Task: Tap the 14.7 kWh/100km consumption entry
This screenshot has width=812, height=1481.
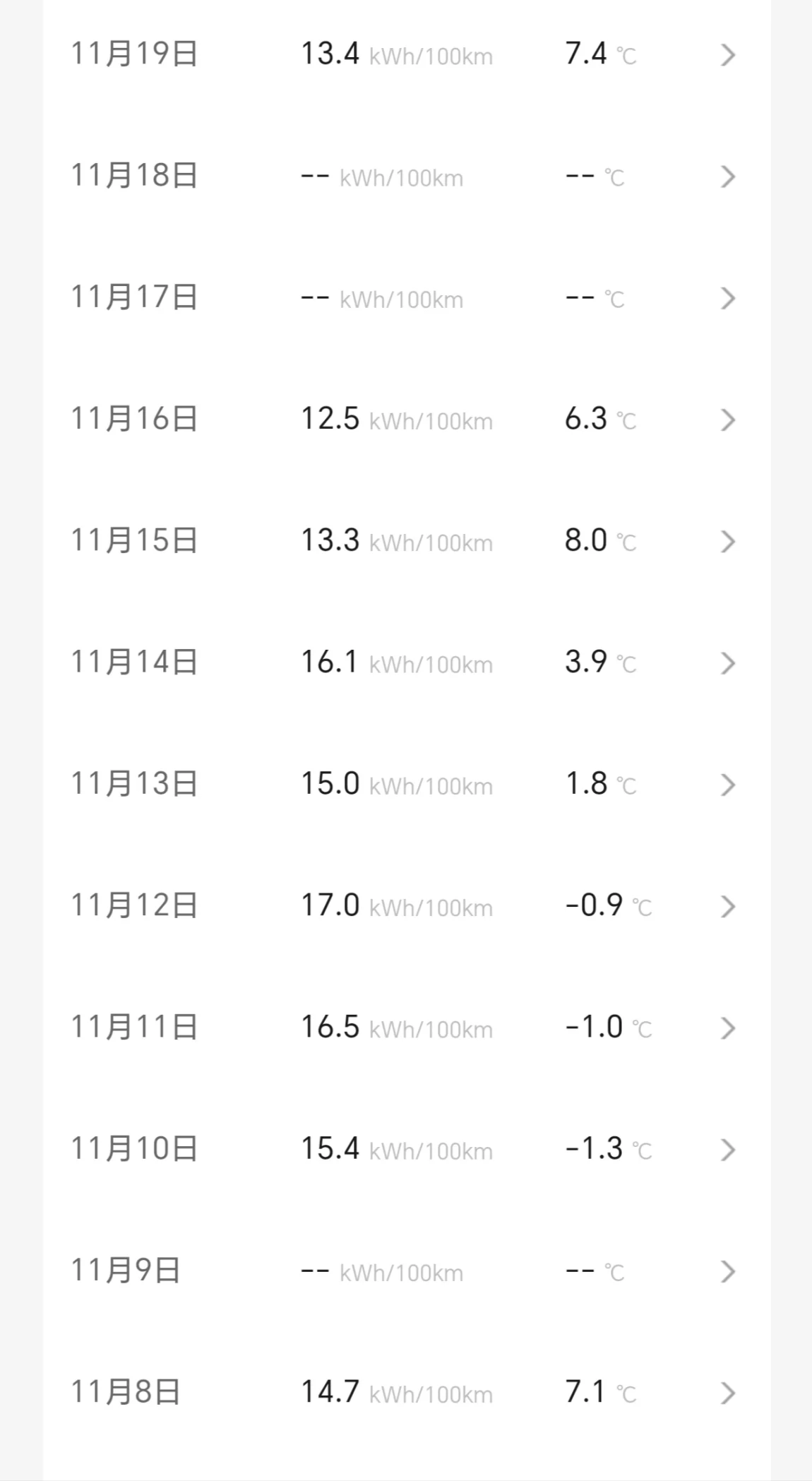Action: click(396, 1392)
